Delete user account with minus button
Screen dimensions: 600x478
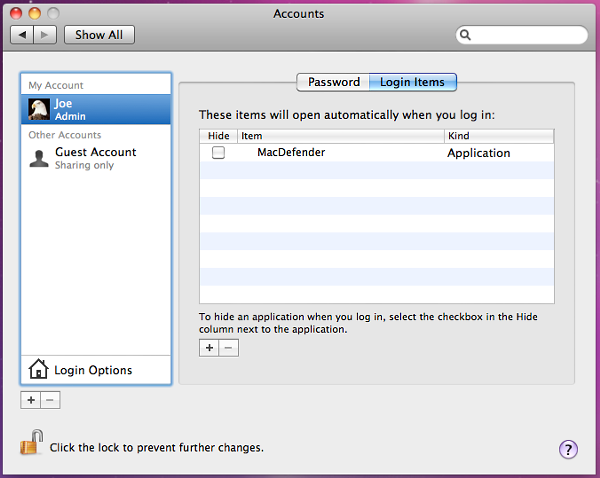tap(51, 400)
